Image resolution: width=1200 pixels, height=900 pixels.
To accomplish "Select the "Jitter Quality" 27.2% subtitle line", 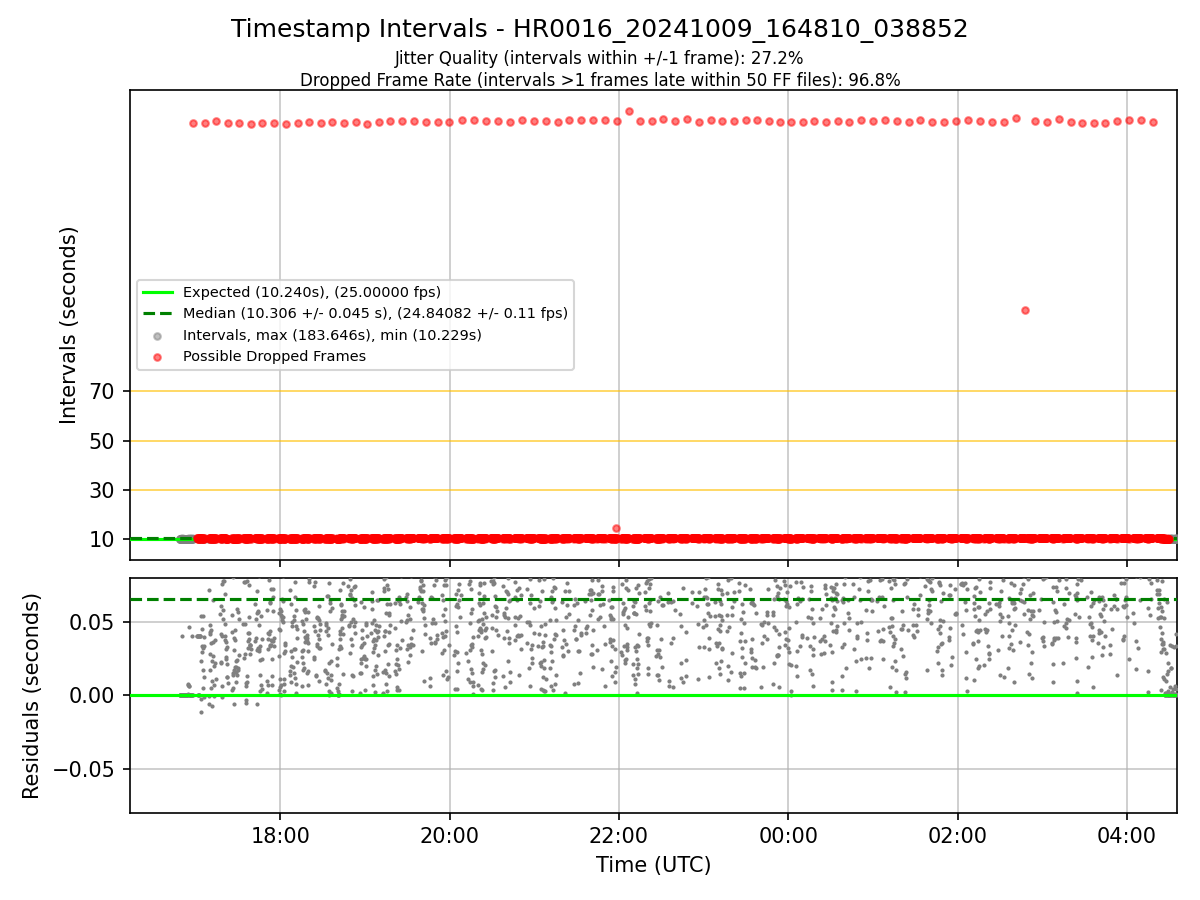I will click(599, 58).
